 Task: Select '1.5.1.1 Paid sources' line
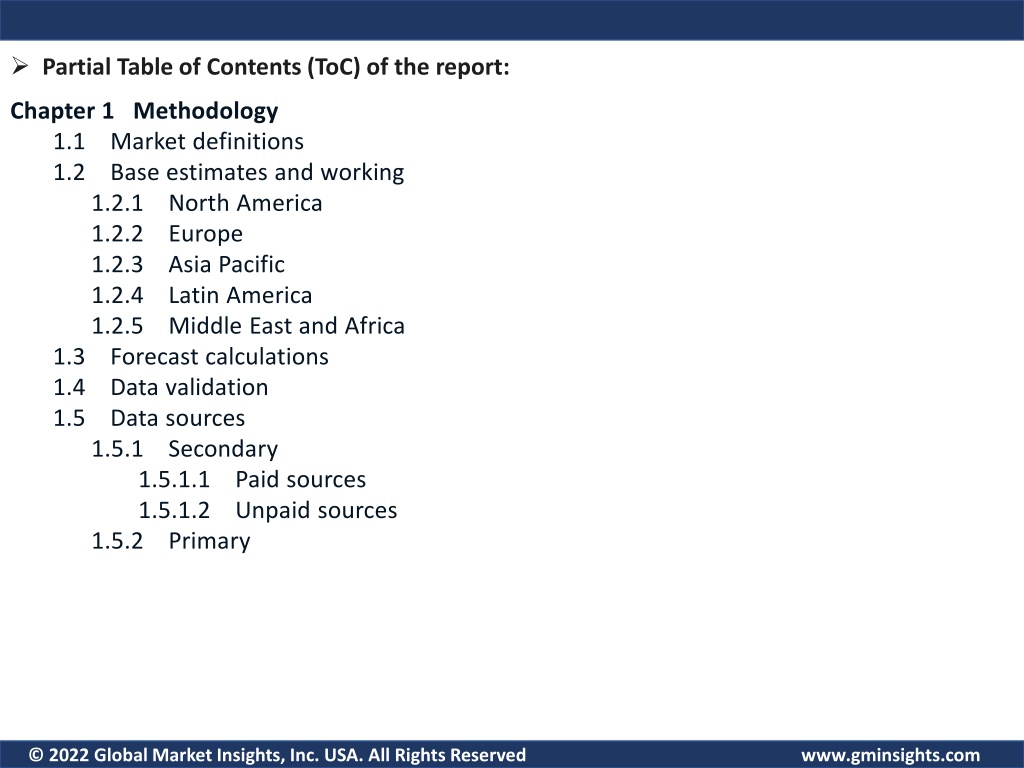click(x=252, y=479)
